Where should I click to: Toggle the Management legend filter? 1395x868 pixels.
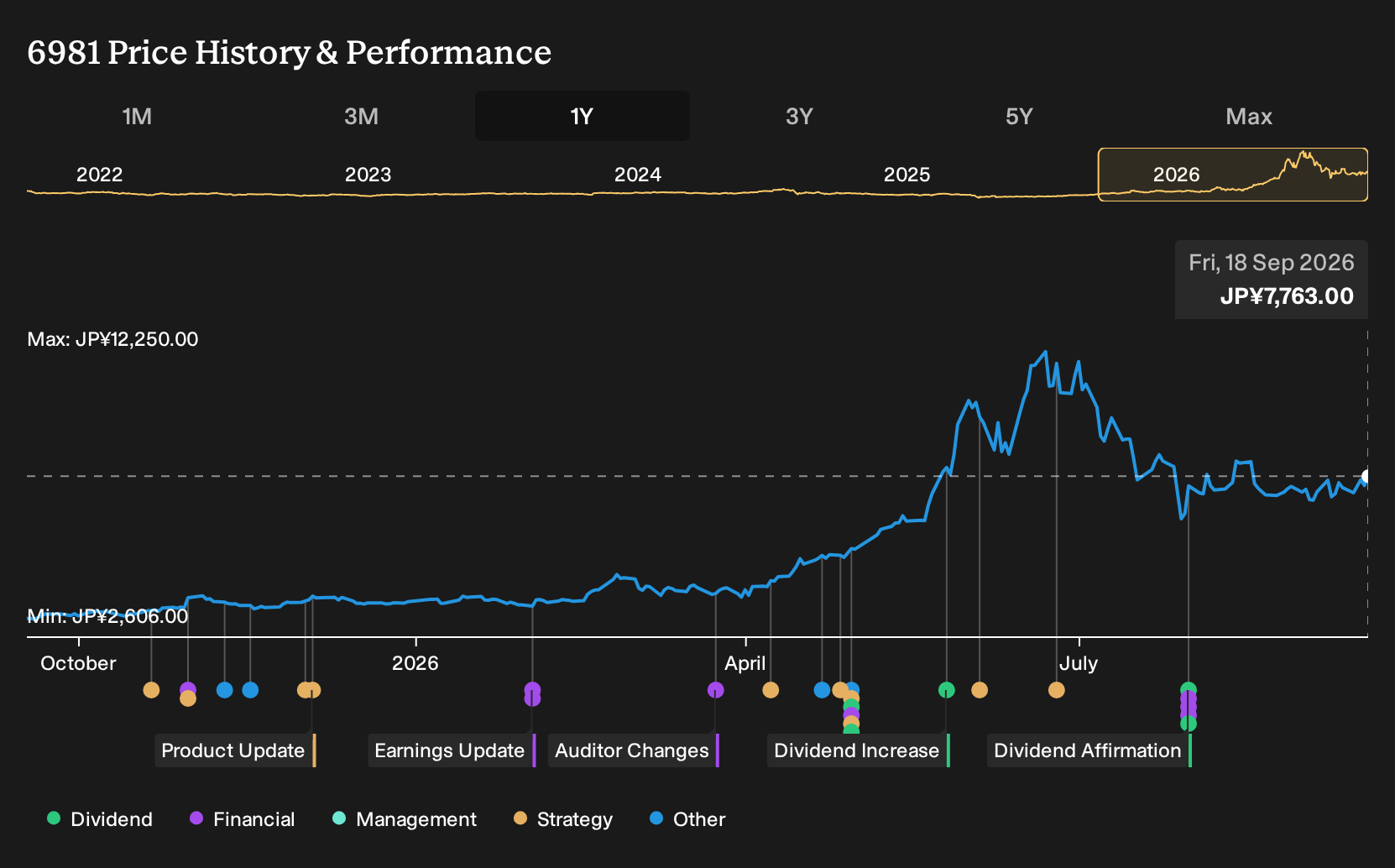coord(405,819)
